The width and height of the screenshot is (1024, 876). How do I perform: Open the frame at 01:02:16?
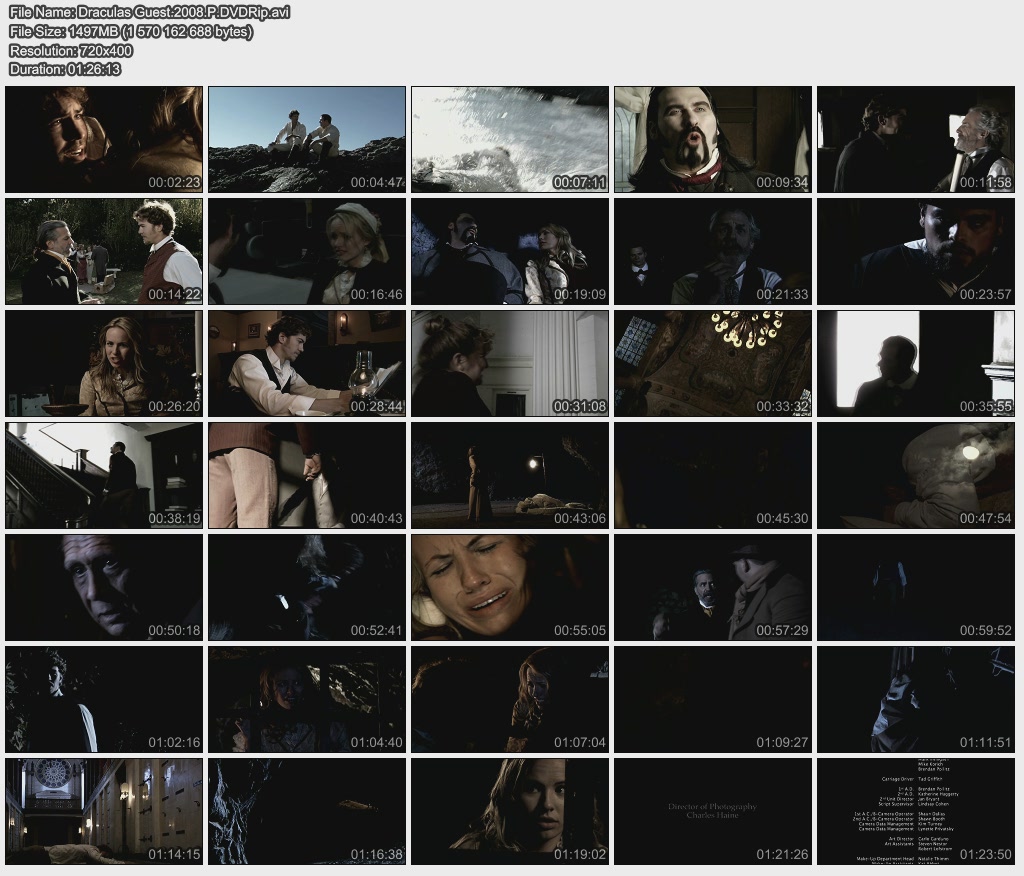(x=104, y=700)
